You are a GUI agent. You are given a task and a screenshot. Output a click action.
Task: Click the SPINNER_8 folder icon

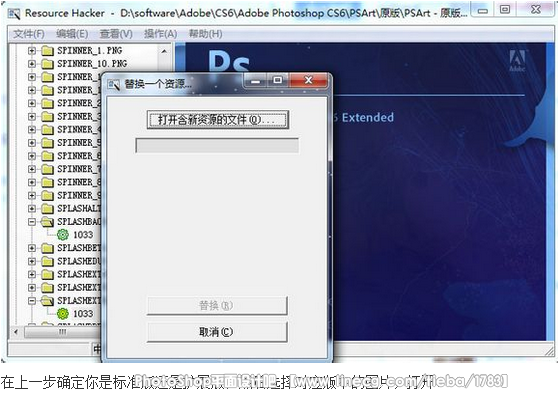(47, 183)
